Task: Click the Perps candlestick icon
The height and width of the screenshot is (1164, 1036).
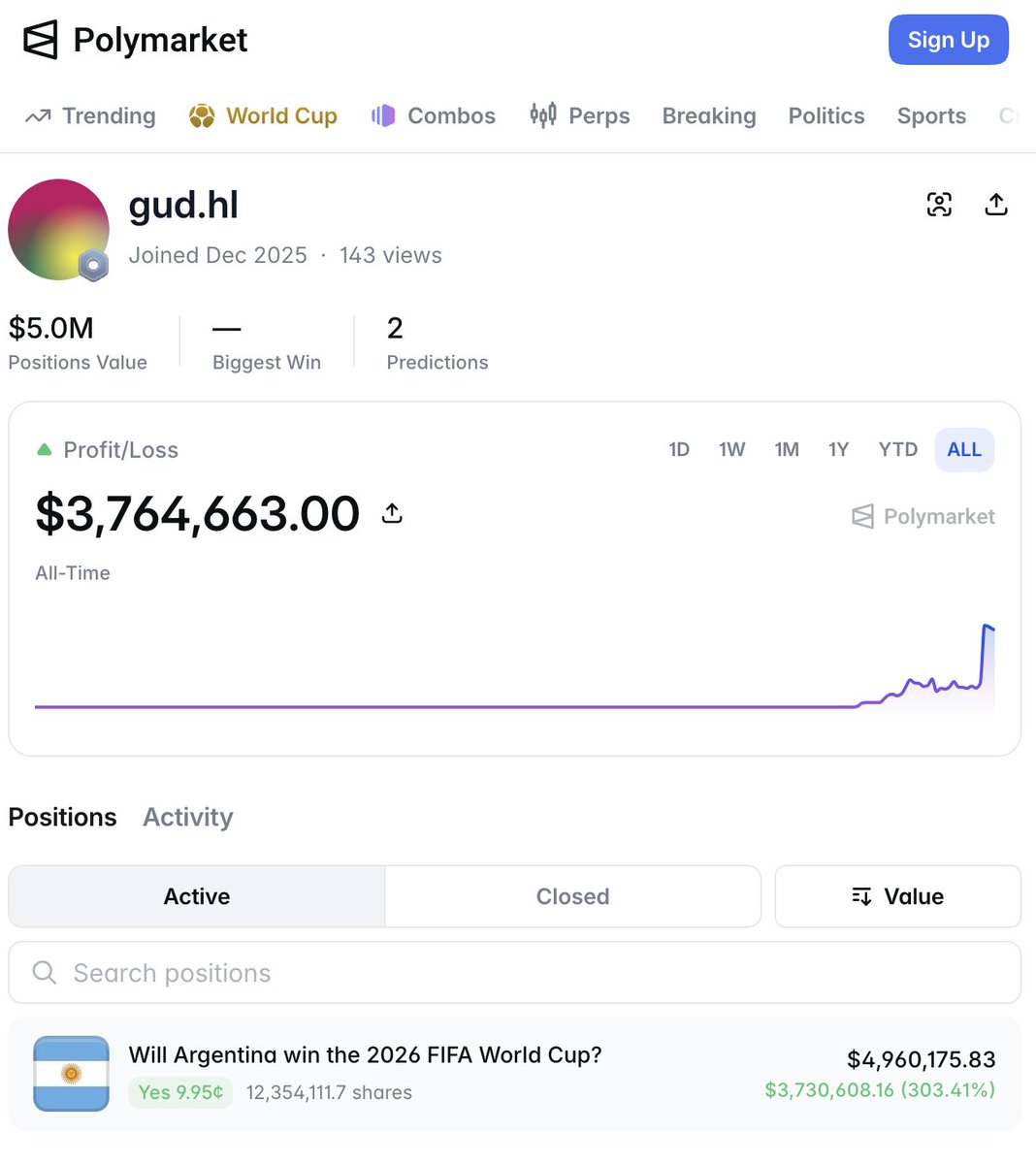Action: click(543, 115)
